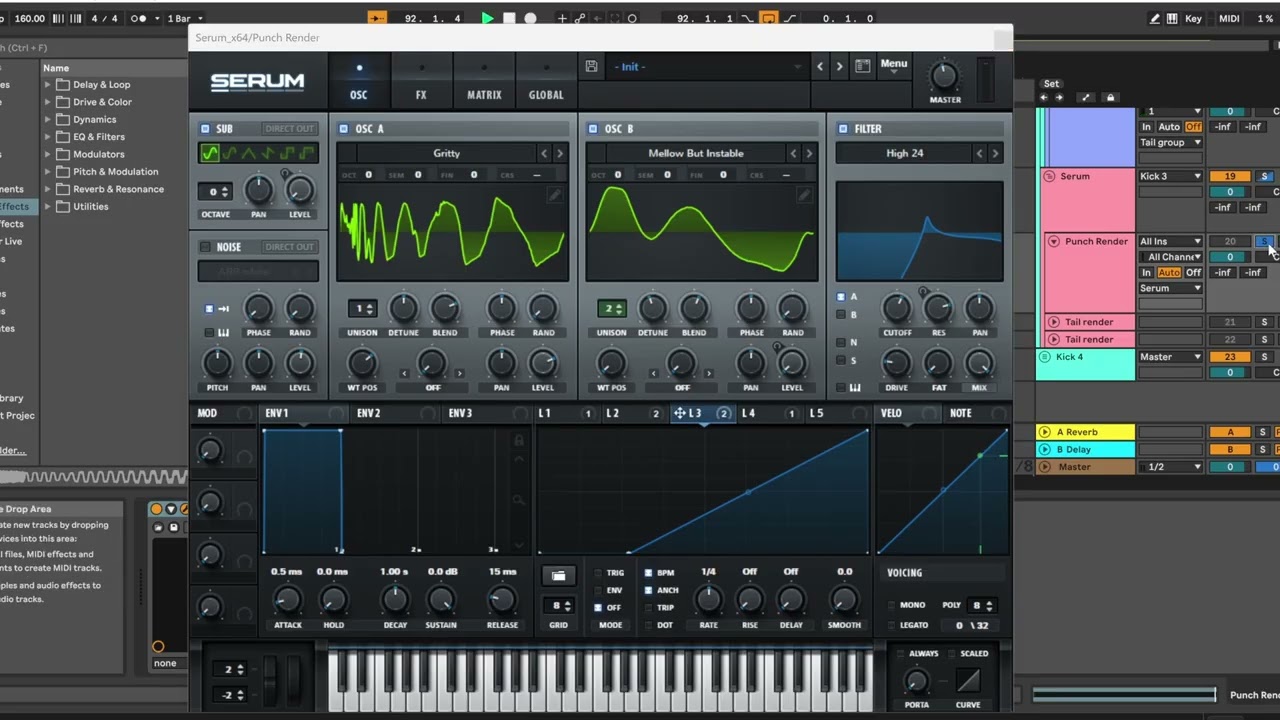1280x720 pixels.
Task: Toggle SUB oscillator enable checkbox
Action: click(205, 129)
